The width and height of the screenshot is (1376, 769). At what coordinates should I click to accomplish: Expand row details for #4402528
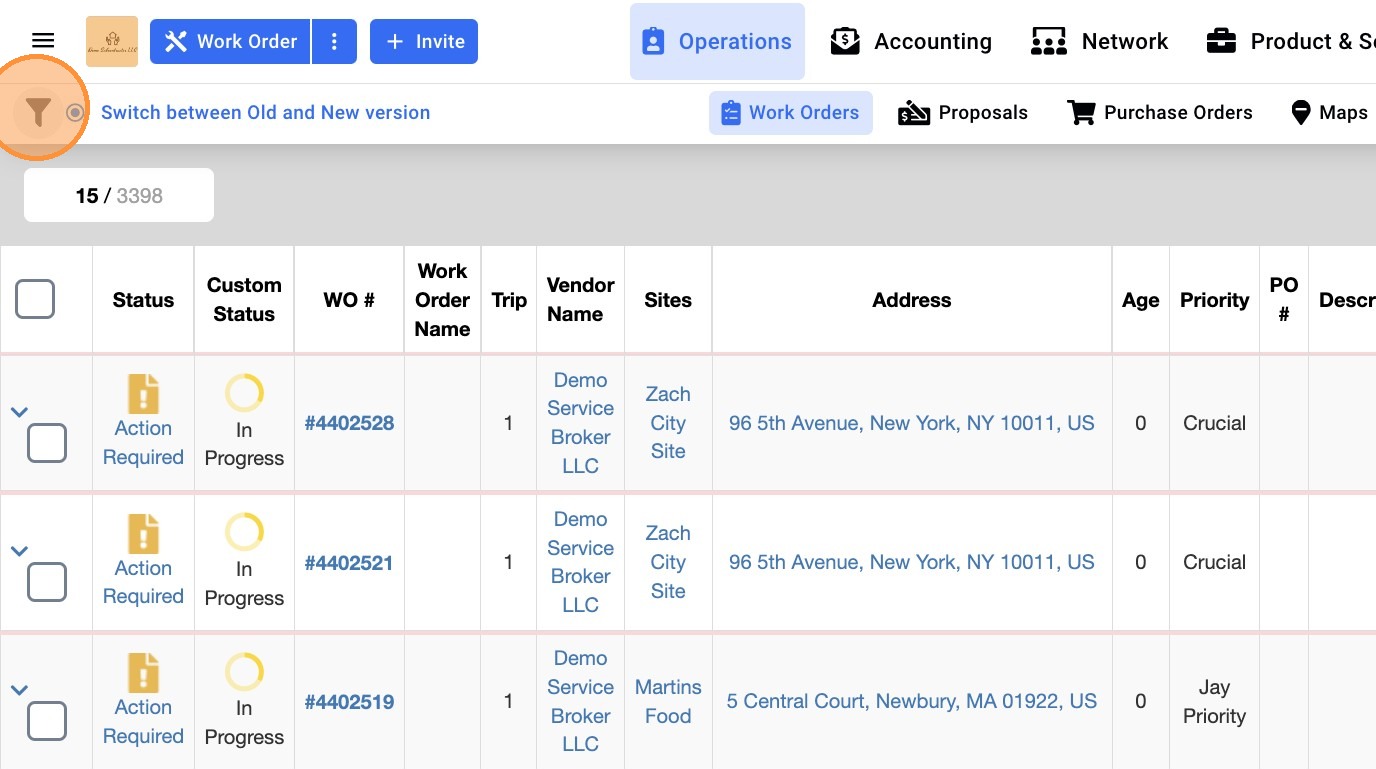tap(19, 411)
